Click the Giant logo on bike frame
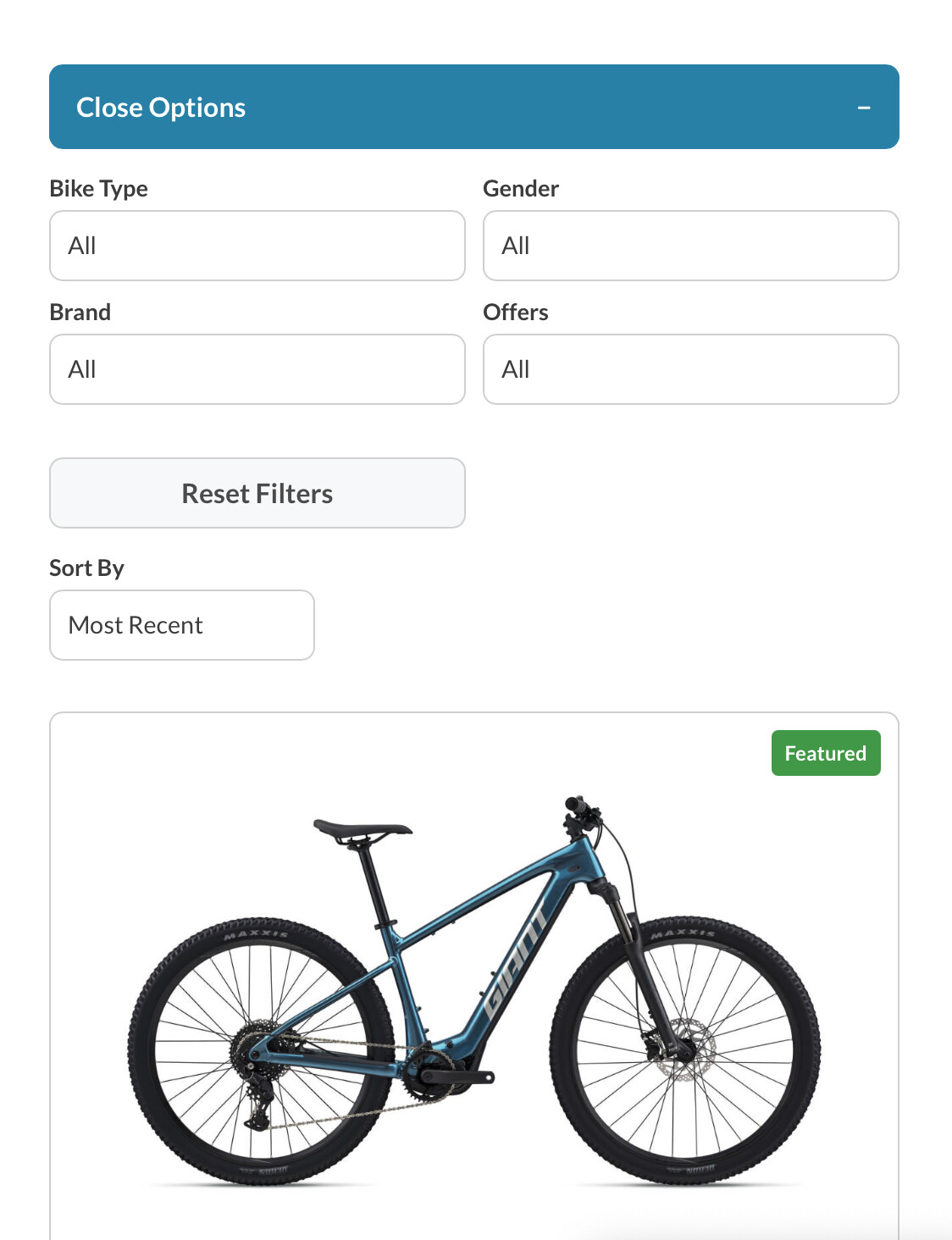The height and width of the screenshot is (1240, 952). (x=514, y=962)
